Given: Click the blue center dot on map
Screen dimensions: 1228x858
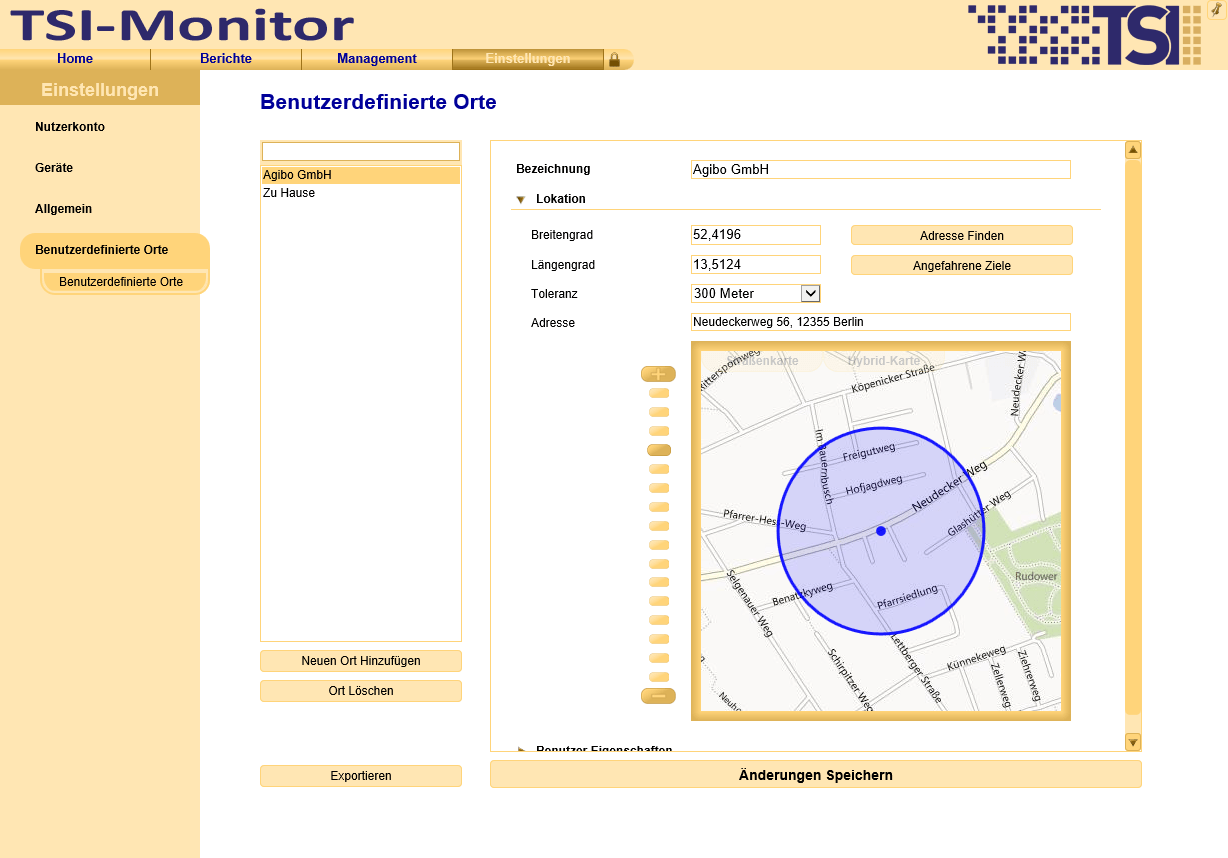Looking at the screenshot, I should tap(881, 531).
